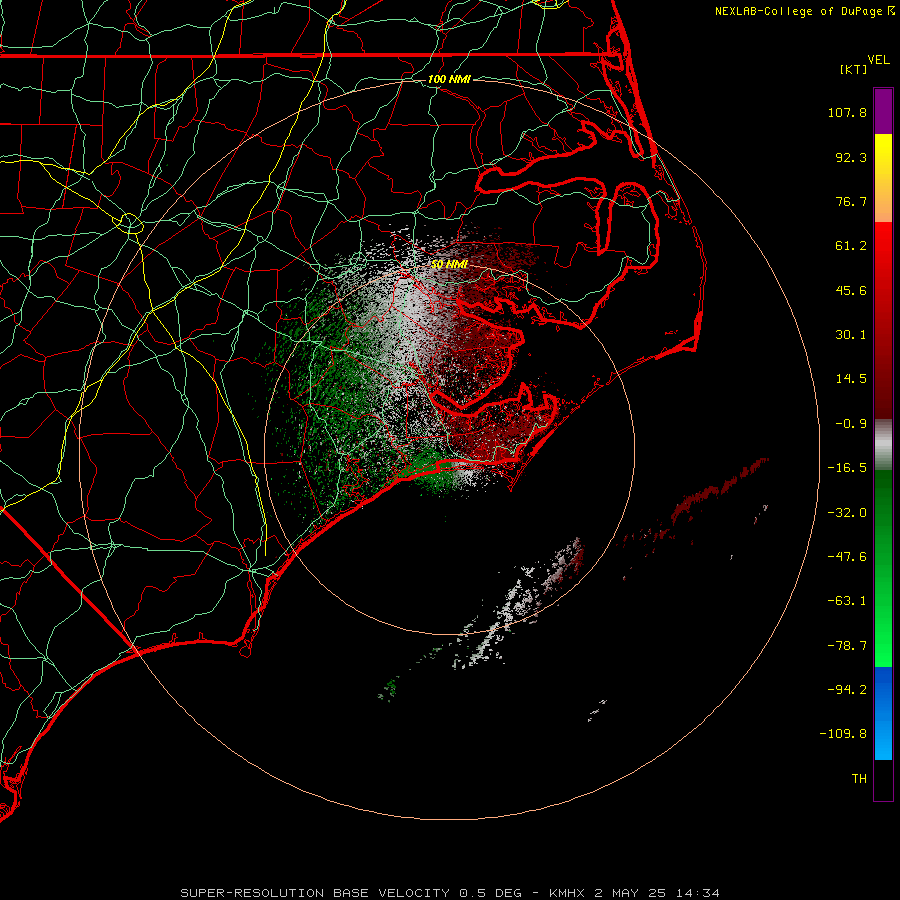Click the radar product caption at bottom
Viewport: 900px width, 900px height.
tap(449, 893)
